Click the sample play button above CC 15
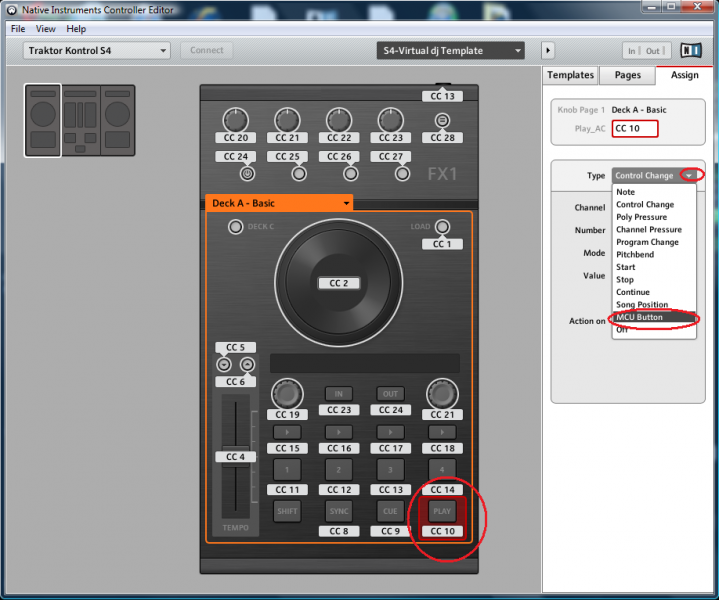 click(x=287, y=432)
